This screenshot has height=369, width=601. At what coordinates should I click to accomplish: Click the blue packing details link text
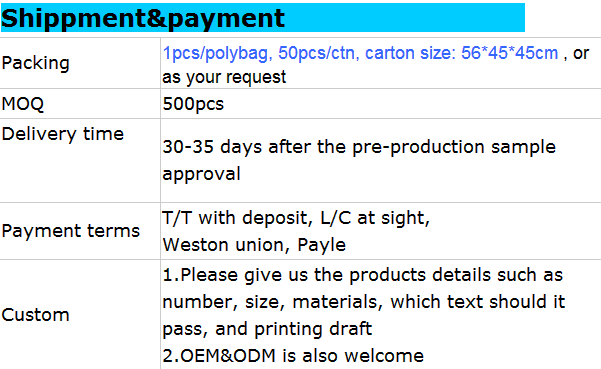(x=360, y=53)
